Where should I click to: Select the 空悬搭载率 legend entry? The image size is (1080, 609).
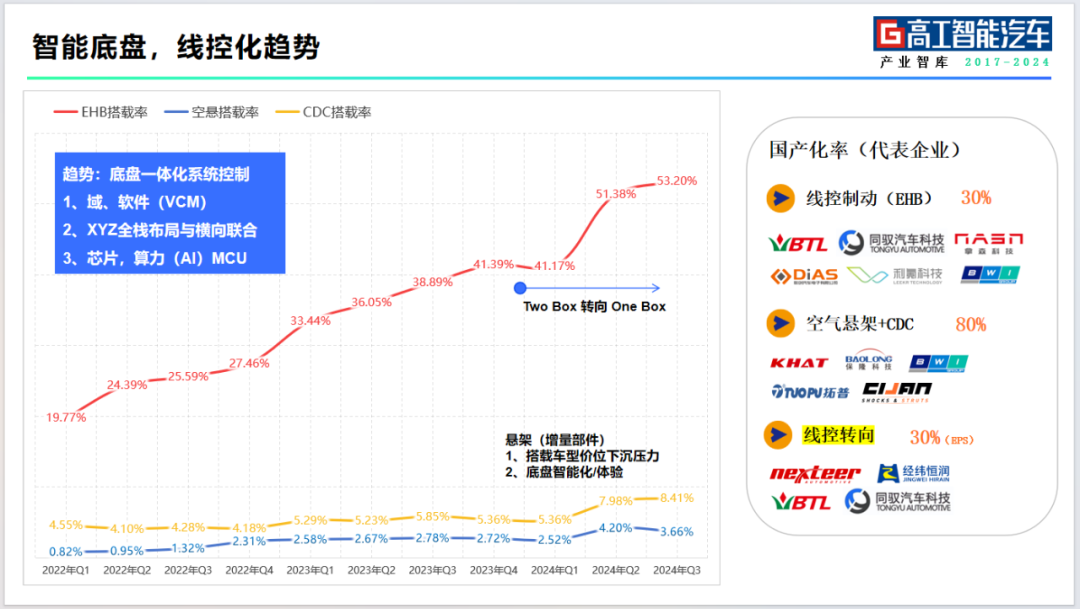(211, 112)
